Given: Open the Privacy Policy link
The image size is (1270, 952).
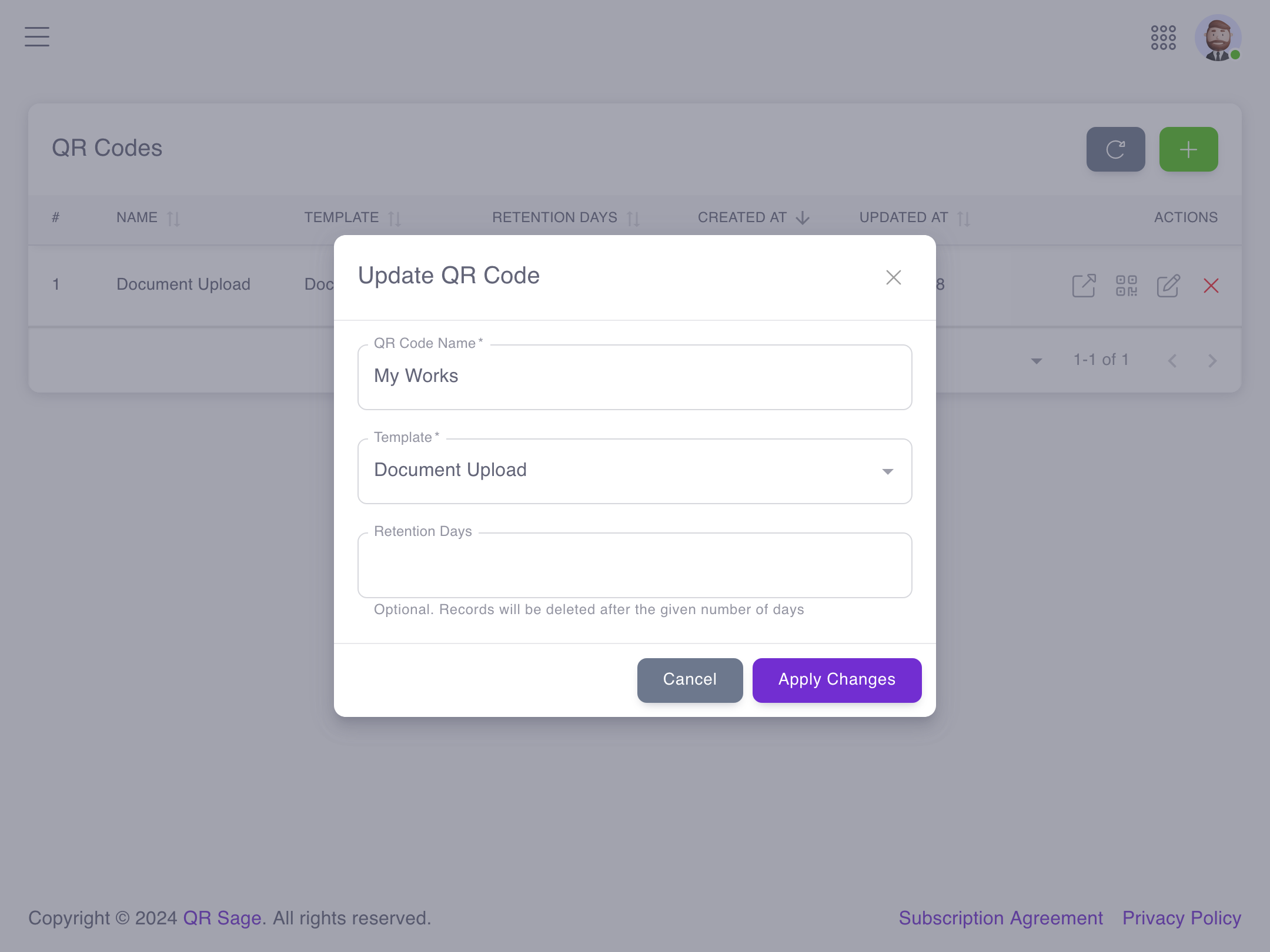Looking at the screenshot, I should click(x=1181, y=917).
